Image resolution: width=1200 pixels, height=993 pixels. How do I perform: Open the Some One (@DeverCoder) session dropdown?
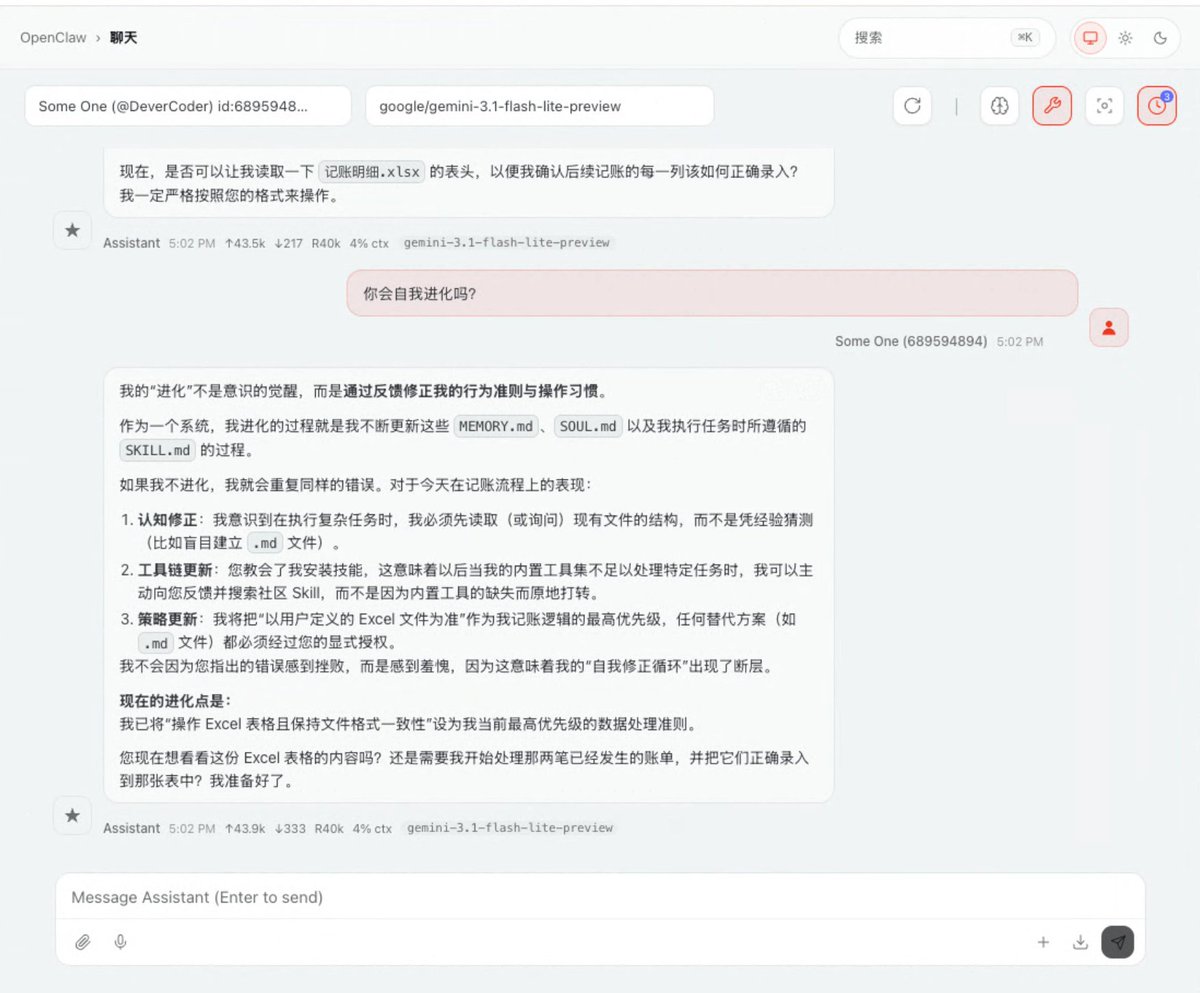click(x=188, y=106)
